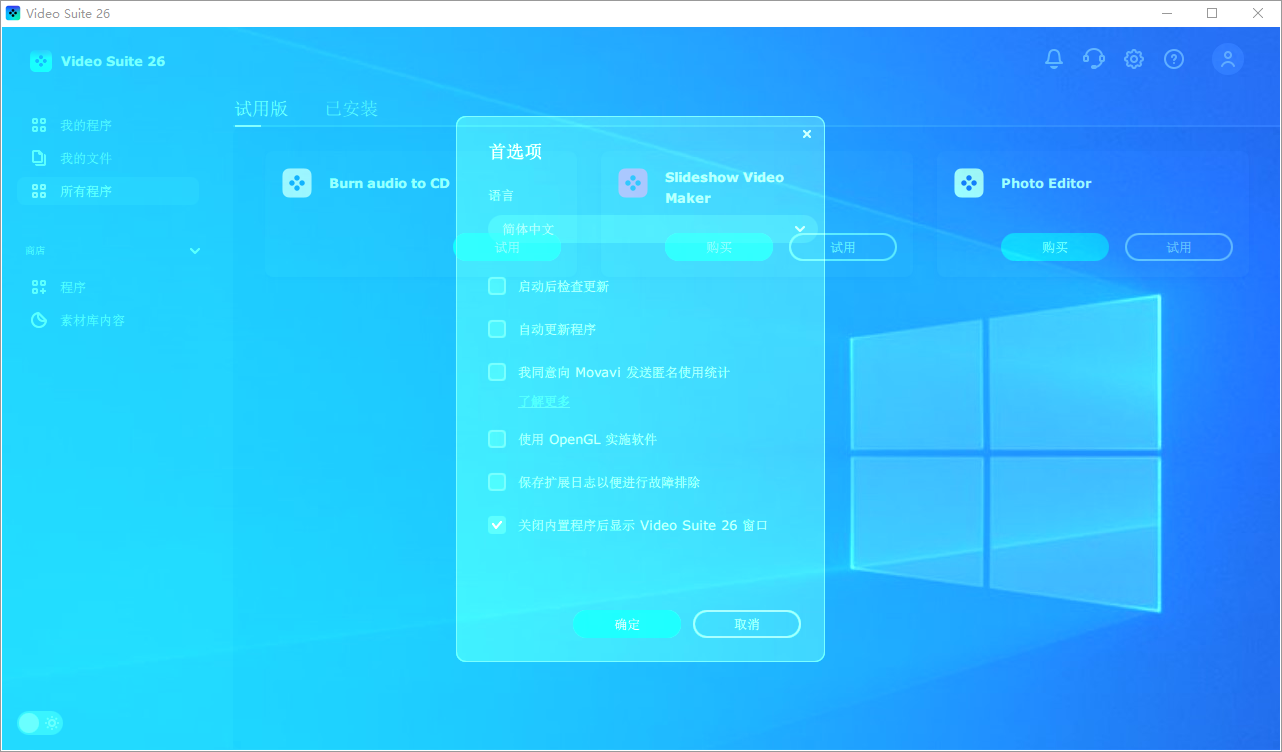Collapse the 商店 section chevron
The width and height of the screenshot is (1282, 752).
[x=195, y=251]
